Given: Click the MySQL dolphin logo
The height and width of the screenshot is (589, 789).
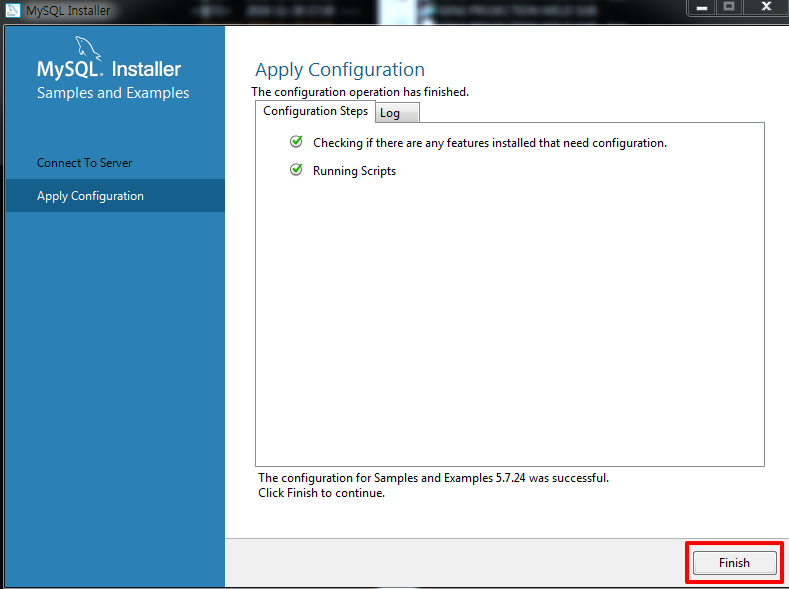Looking at the screenshot, I should point(88,48).
